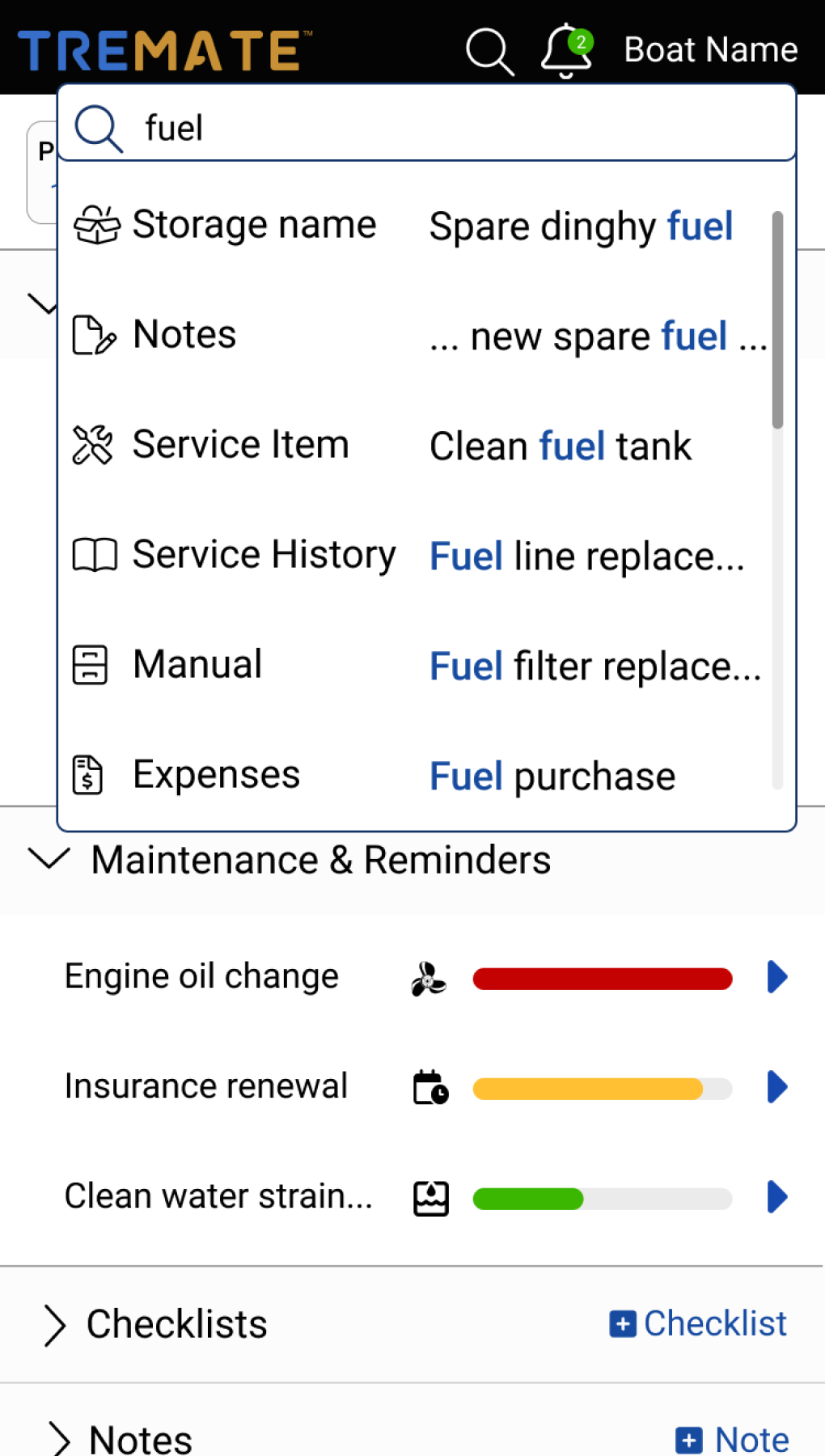Click the Storage name box icon
The image size is (825, 1456).
[x=96, y=225]
